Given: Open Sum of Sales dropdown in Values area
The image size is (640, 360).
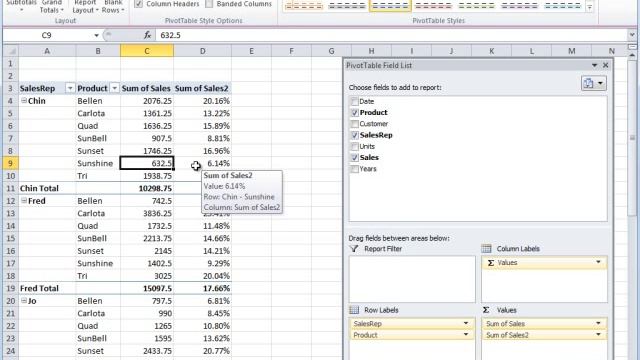Looking at the screenshot, I should pyautogui.click(x=598, y=323).
